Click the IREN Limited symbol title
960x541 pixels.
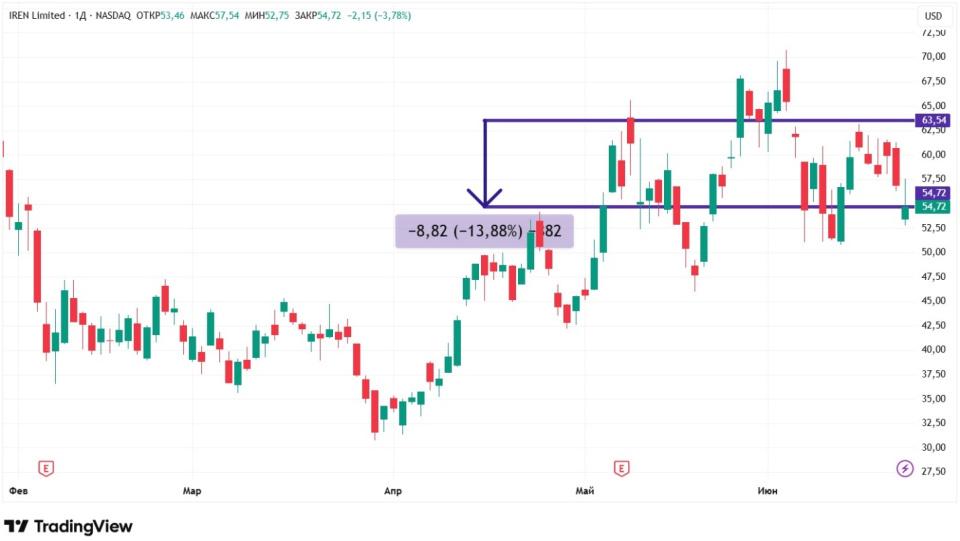tap(37, 15)
